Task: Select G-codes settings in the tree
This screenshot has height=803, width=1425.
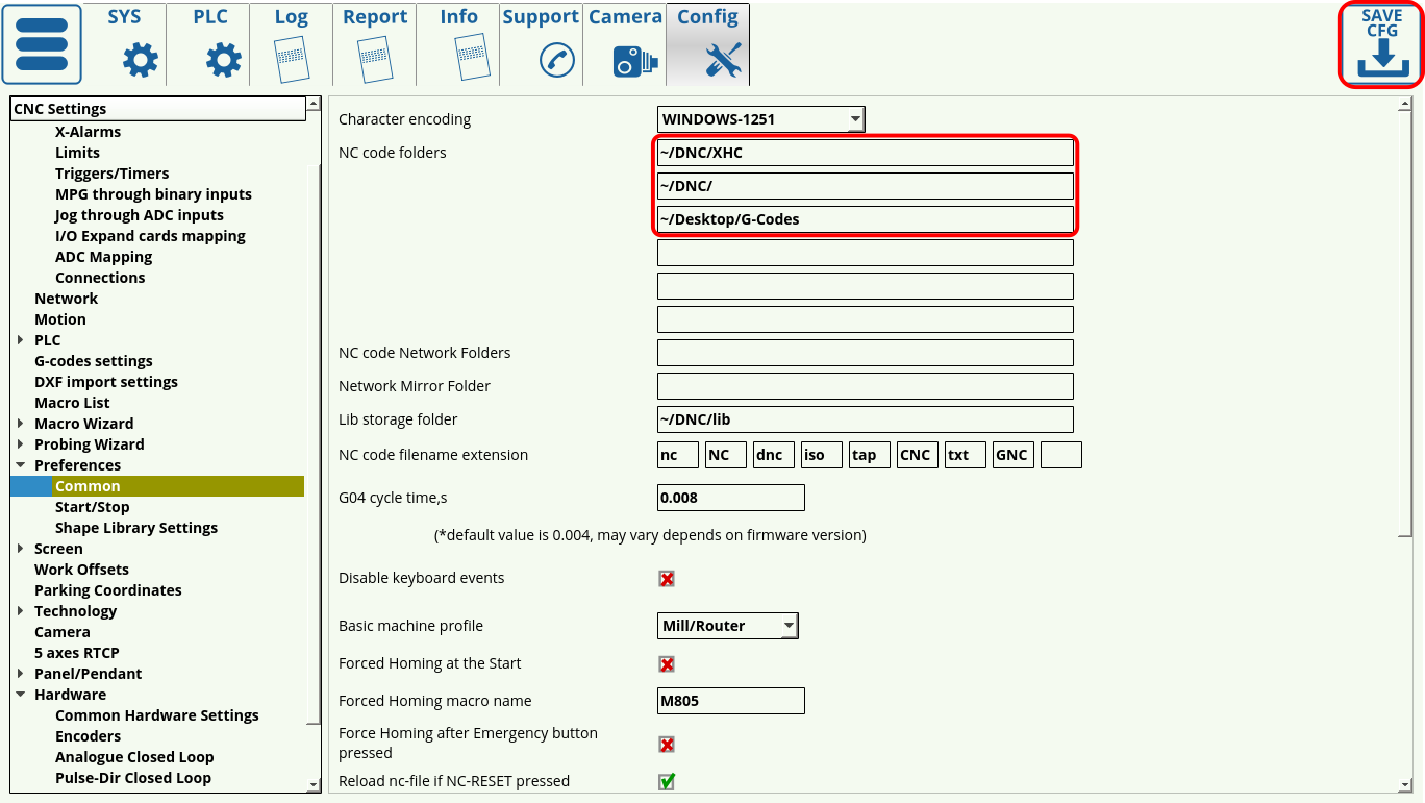Action: 93,361
